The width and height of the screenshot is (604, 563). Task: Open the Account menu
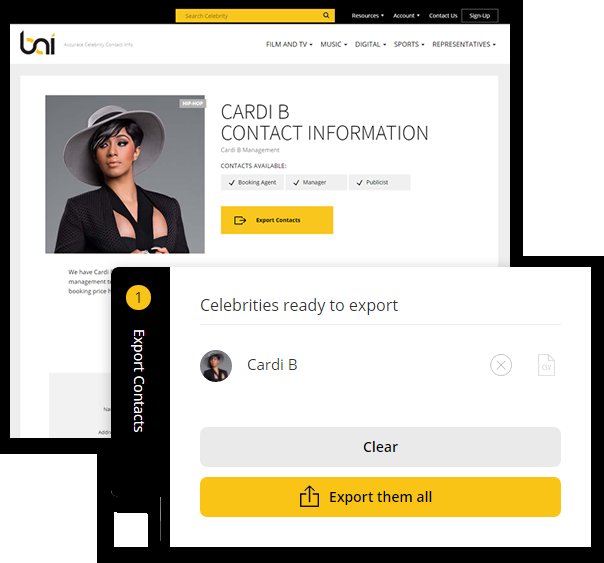coord(406,16)
